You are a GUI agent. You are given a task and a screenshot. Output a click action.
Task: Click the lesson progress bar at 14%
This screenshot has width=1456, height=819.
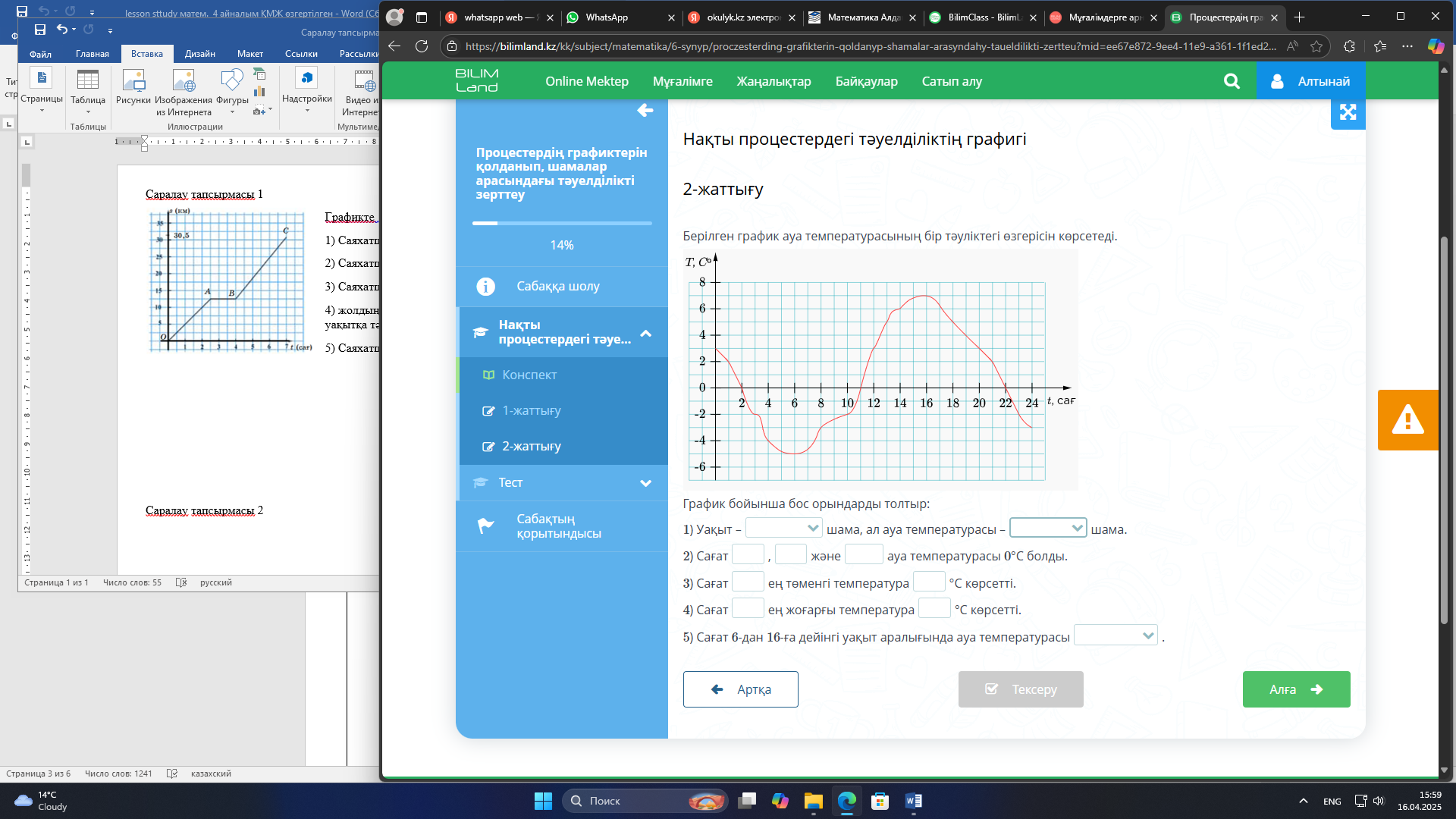[x=561, y=223]
